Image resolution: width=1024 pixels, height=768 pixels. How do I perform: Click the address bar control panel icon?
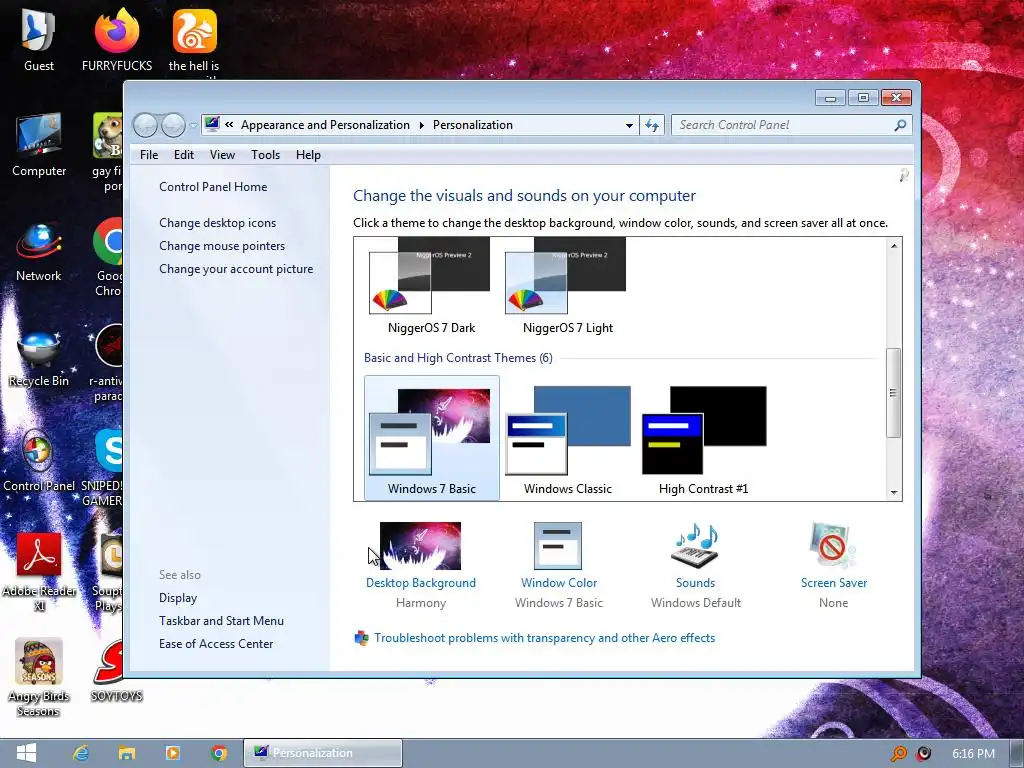point(212,124)
